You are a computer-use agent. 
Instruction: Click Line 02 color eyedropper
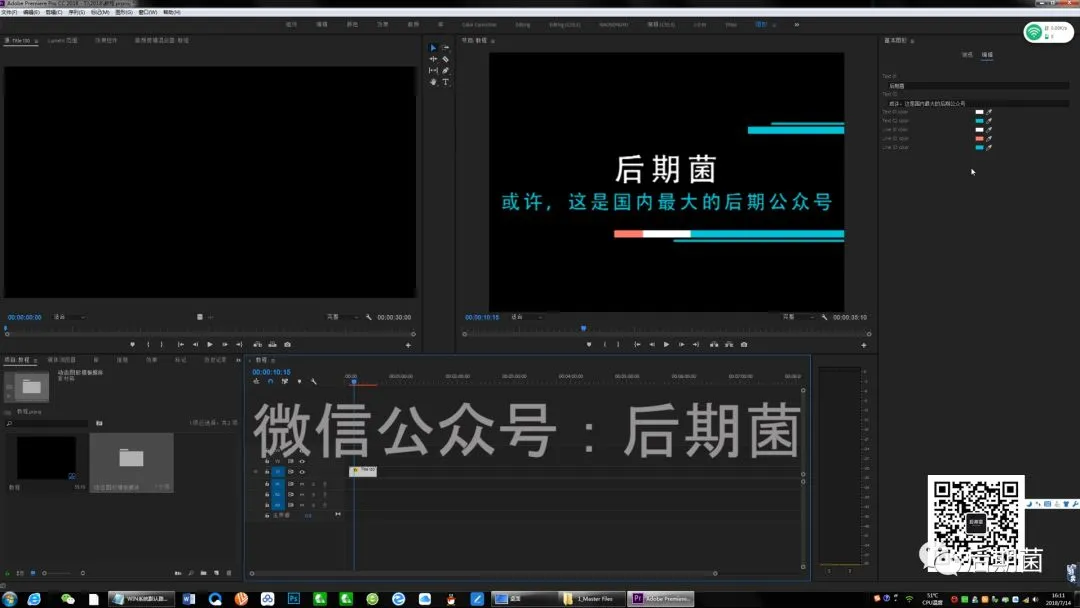tap(989, 138)
